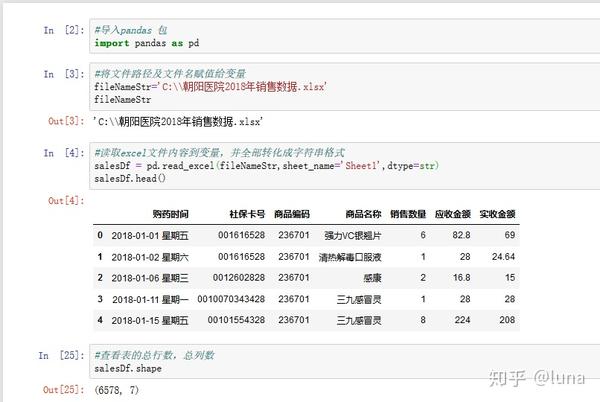The image size is (600, 402).
Task: Click the fileNameStr assignment code cell
Action: point(344,87)
